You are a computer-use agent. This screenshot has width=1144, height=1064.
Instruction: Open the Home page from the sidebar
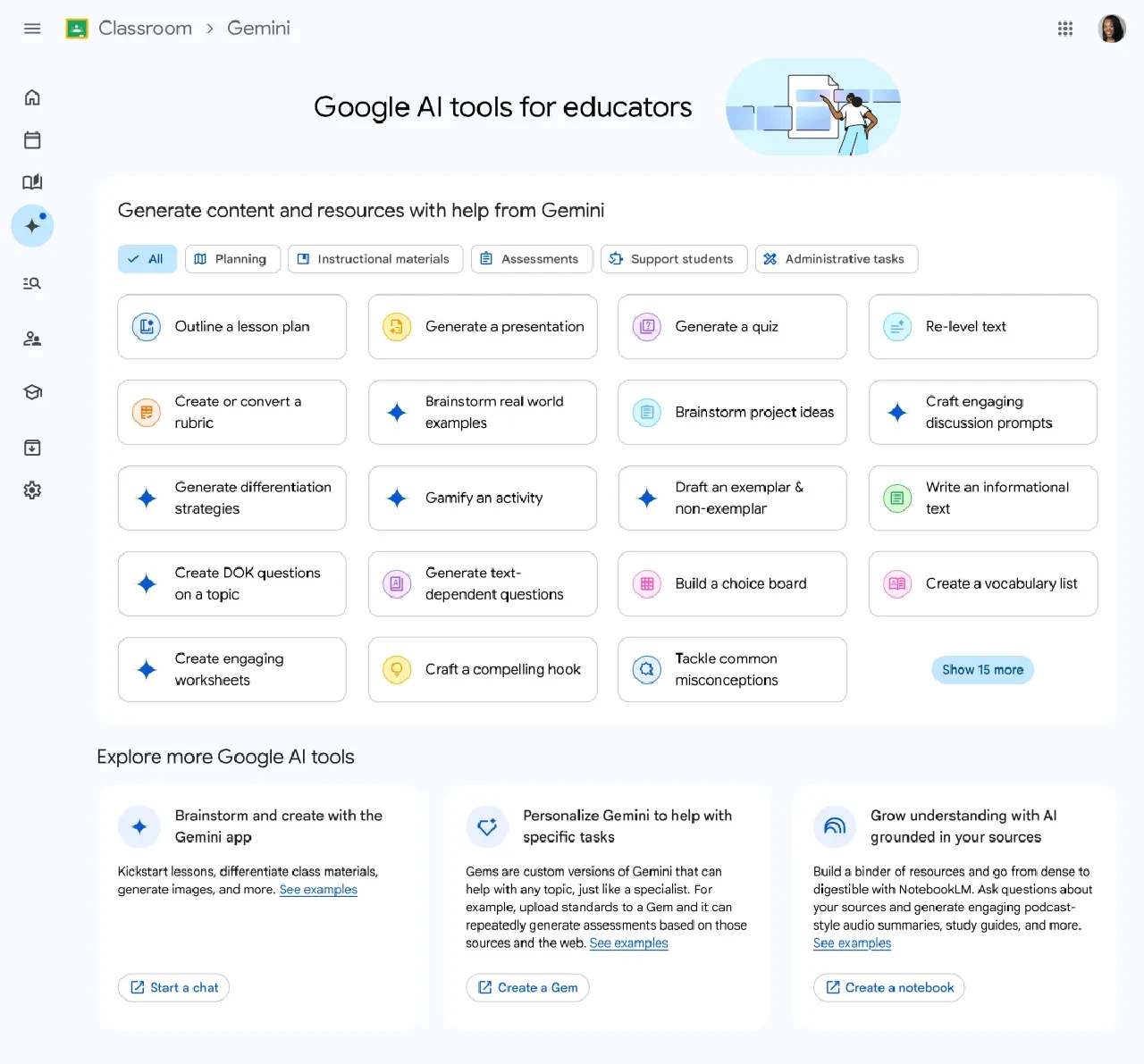tap(32, 96)
